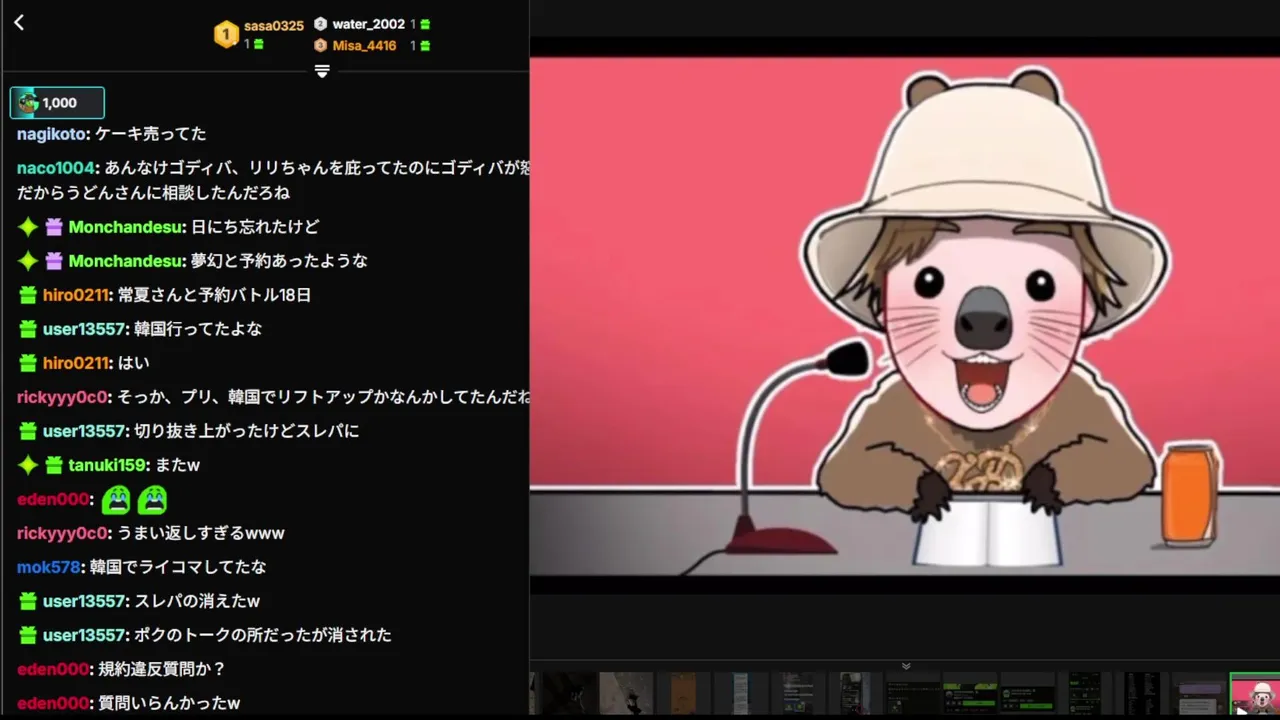The width and height of the screenshot is (1280, 720).
Task: Click the purple gift badge on first Monchandesu message
Action: 54,228
